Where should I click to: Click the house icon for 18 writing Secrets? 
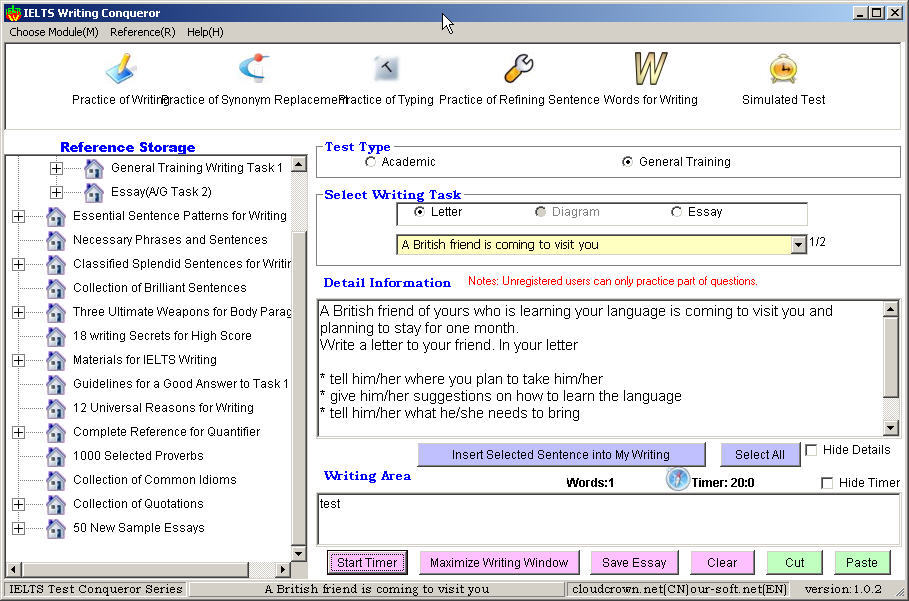[x=56, y=336]
